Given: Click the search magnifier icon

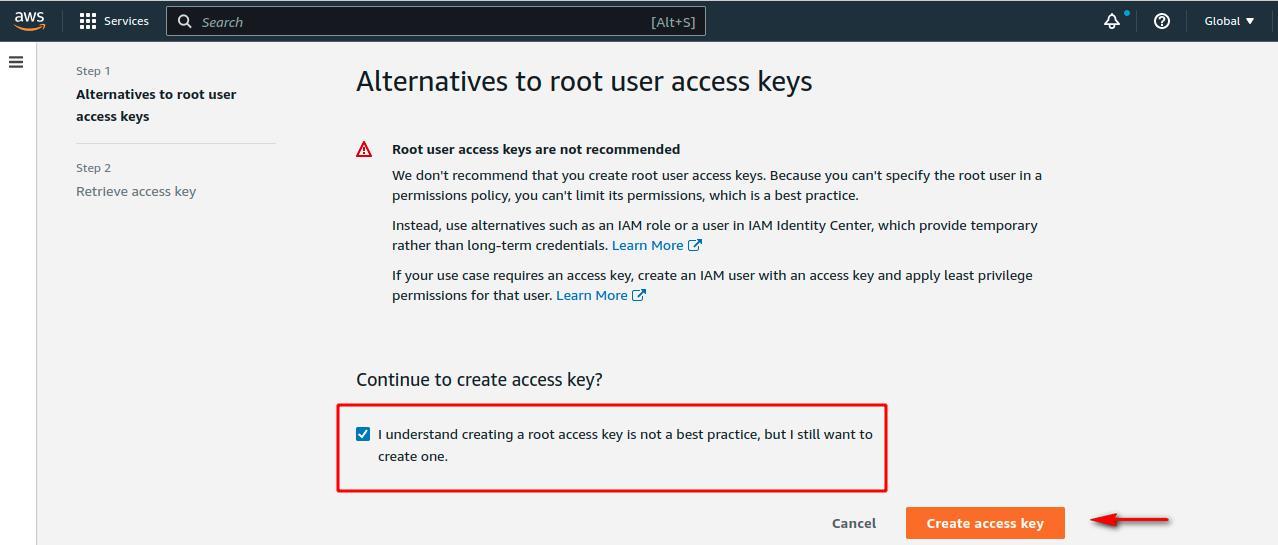Looking at the screenshot, I should 185,21.
